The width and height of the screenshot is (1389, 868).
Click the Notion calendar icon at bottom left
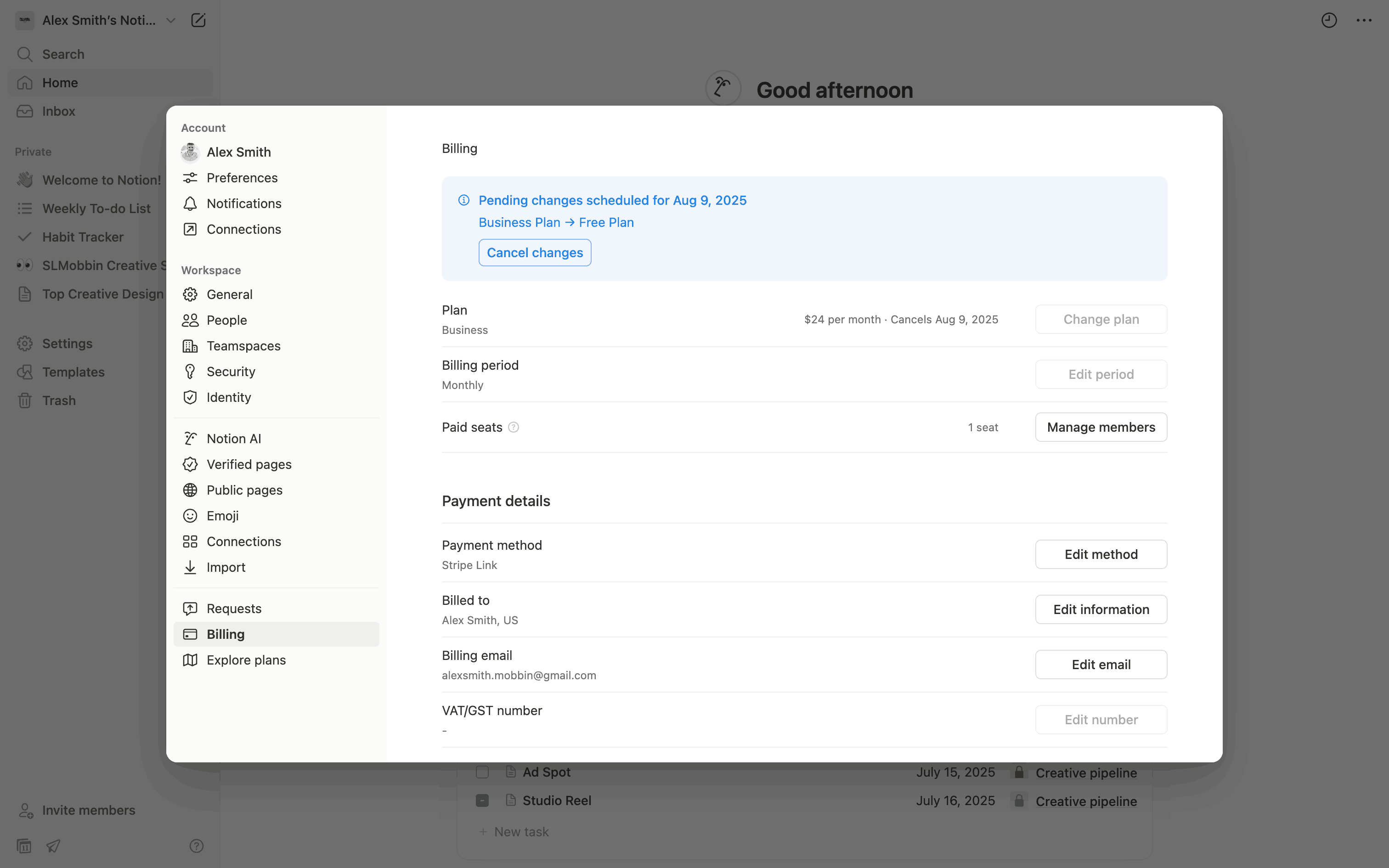24,845
